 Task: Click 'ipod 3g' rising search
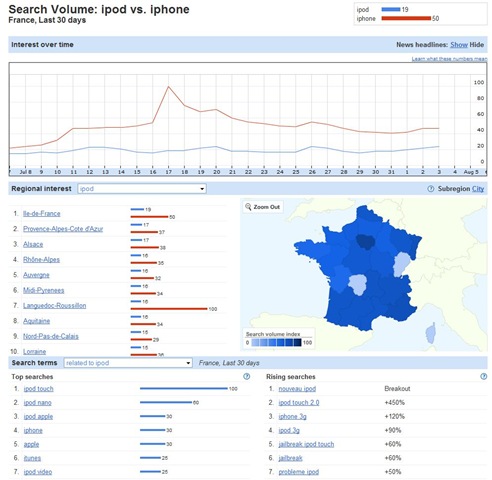pyautogui.click(x=289, y=430)
